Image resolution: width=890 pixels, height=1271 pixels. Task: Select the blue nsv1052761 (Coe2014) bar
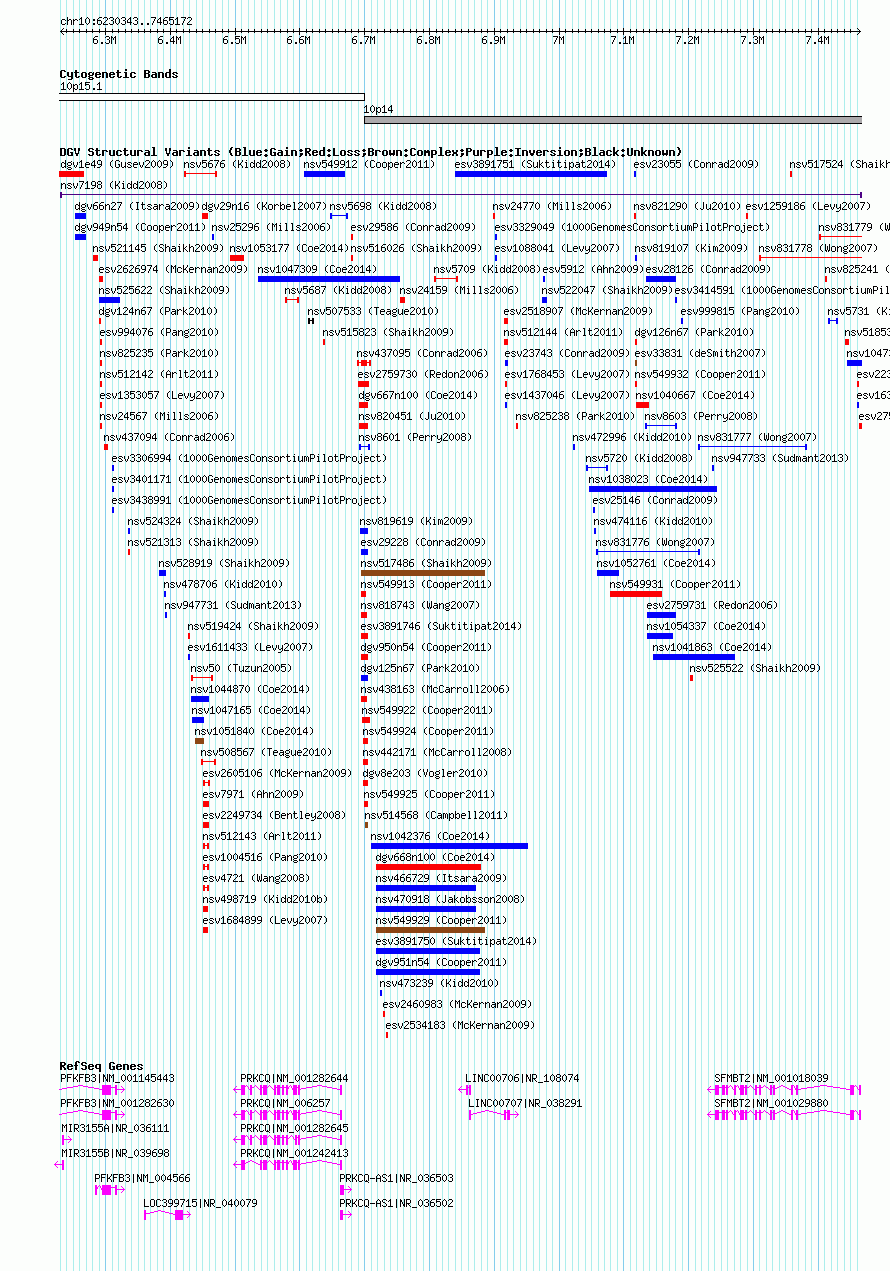click(x=608, y=573)
